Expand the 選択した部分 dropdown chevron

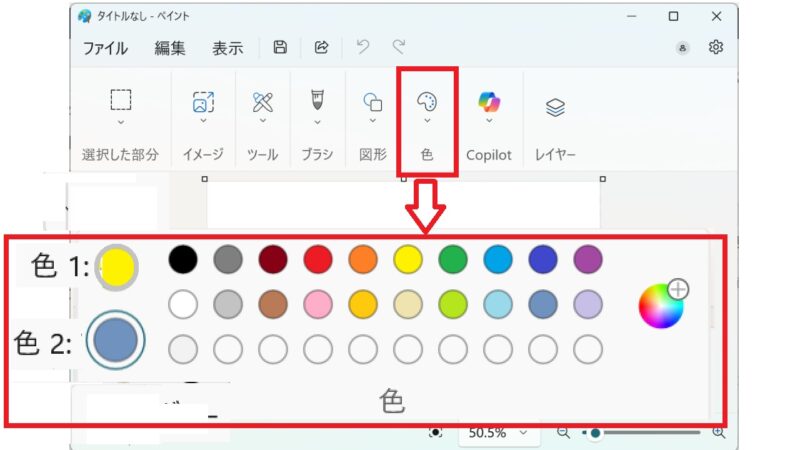coord(121,122)
